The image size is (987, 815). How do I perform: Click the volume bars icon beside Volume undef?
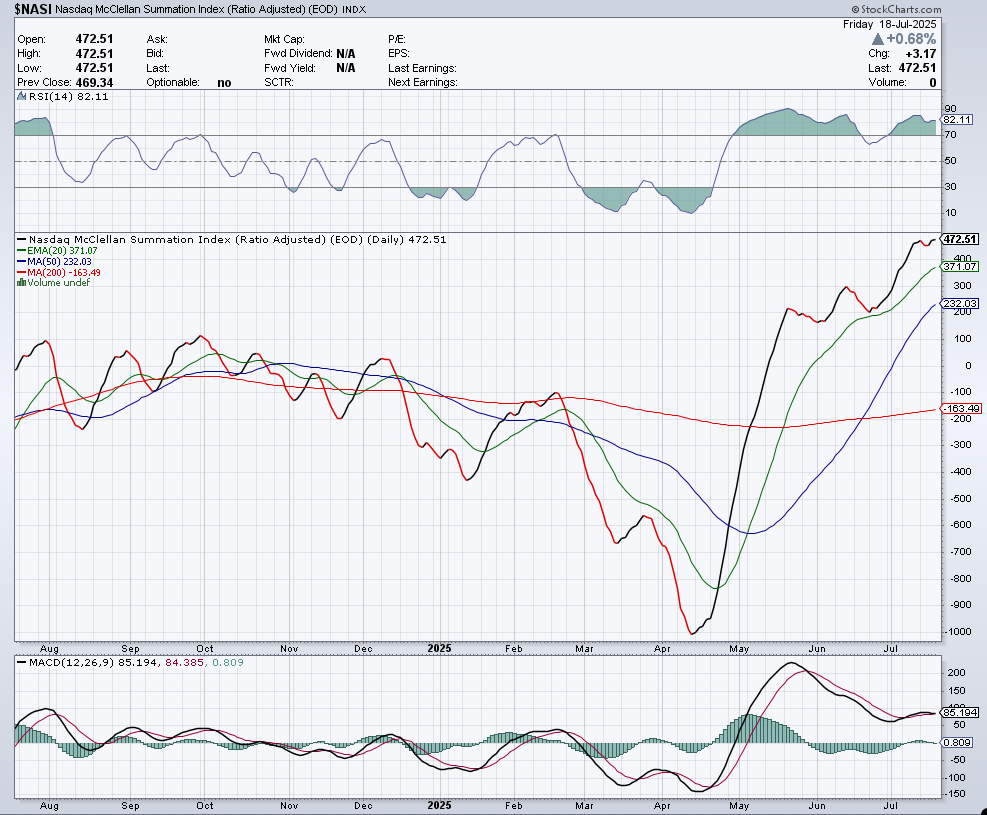[x=21, y=283]
